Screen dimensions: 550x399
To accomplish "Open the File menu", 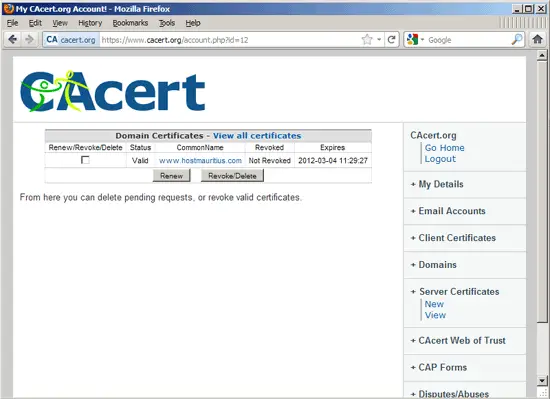I will [12, 23].
